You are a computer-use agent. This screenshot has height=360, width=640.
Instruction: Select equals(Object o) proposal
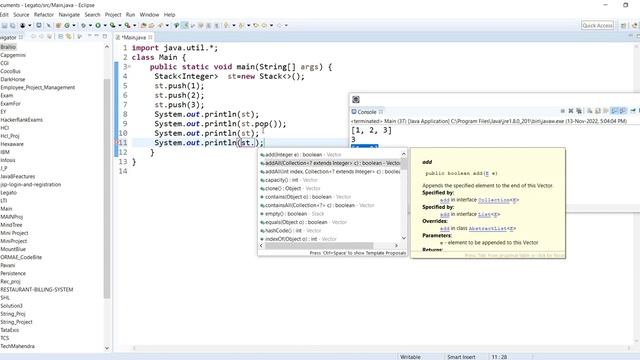point(330,222)
